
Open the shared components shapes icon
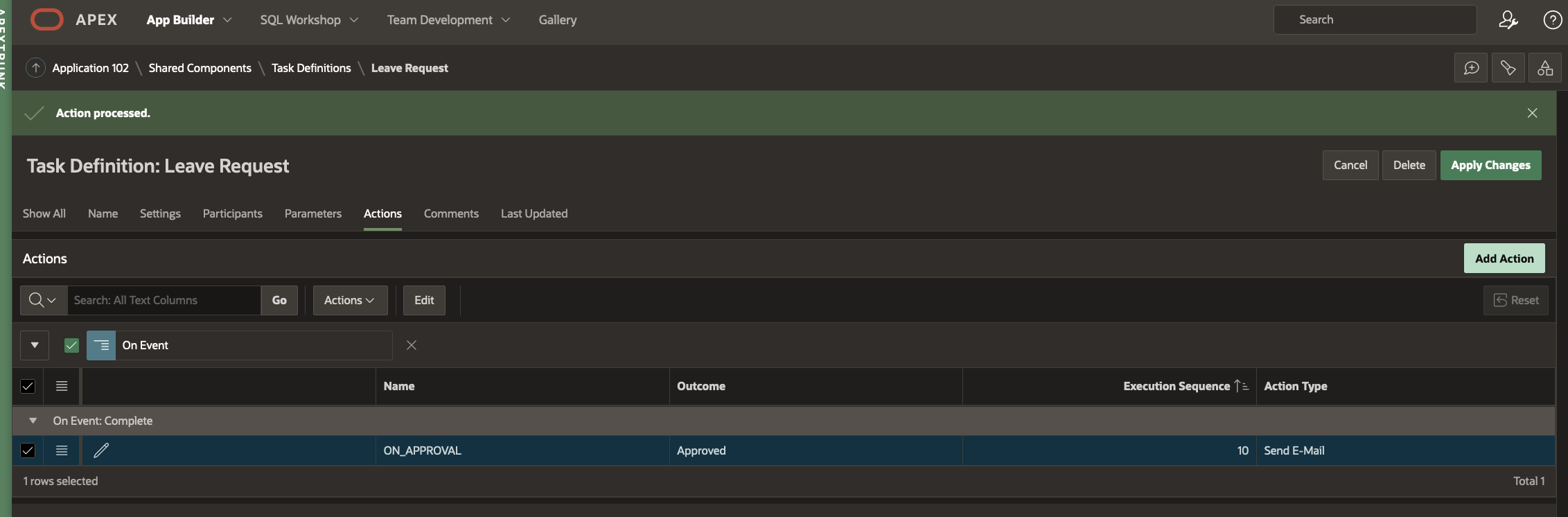(1545, 68)
